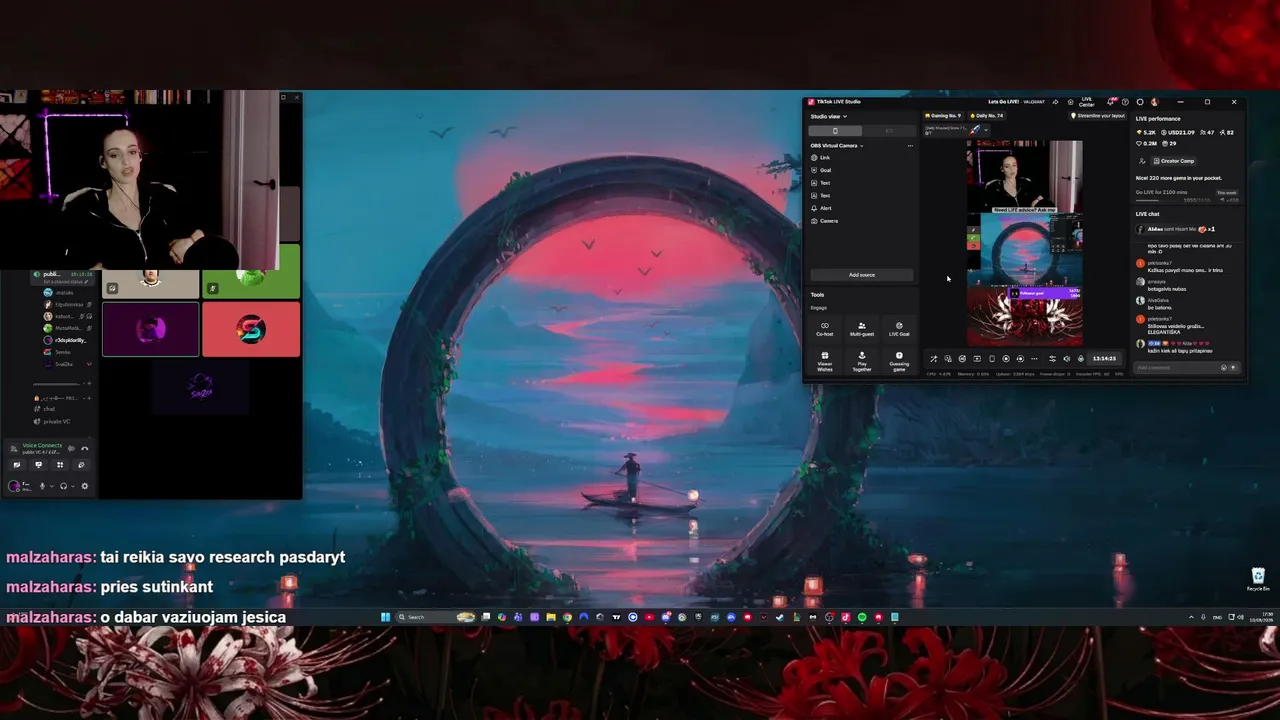Viewport: 1280px width, 720px height.
Task: Open the Creator Camp button
Action: tap(1174, 161)
